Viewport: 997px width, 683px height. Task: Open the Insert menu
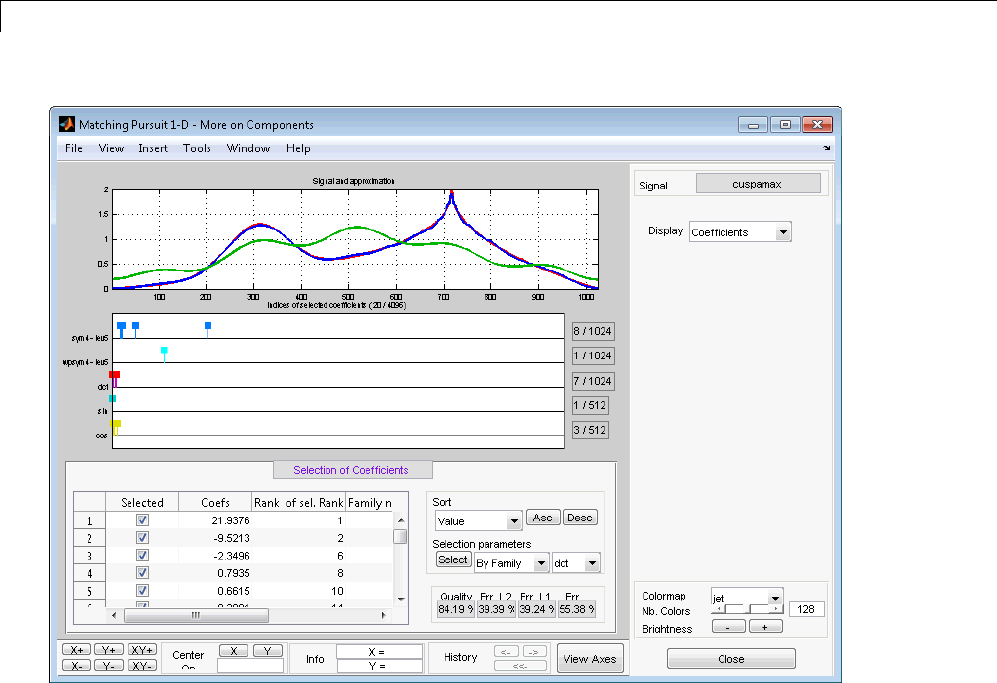point(153,148)
